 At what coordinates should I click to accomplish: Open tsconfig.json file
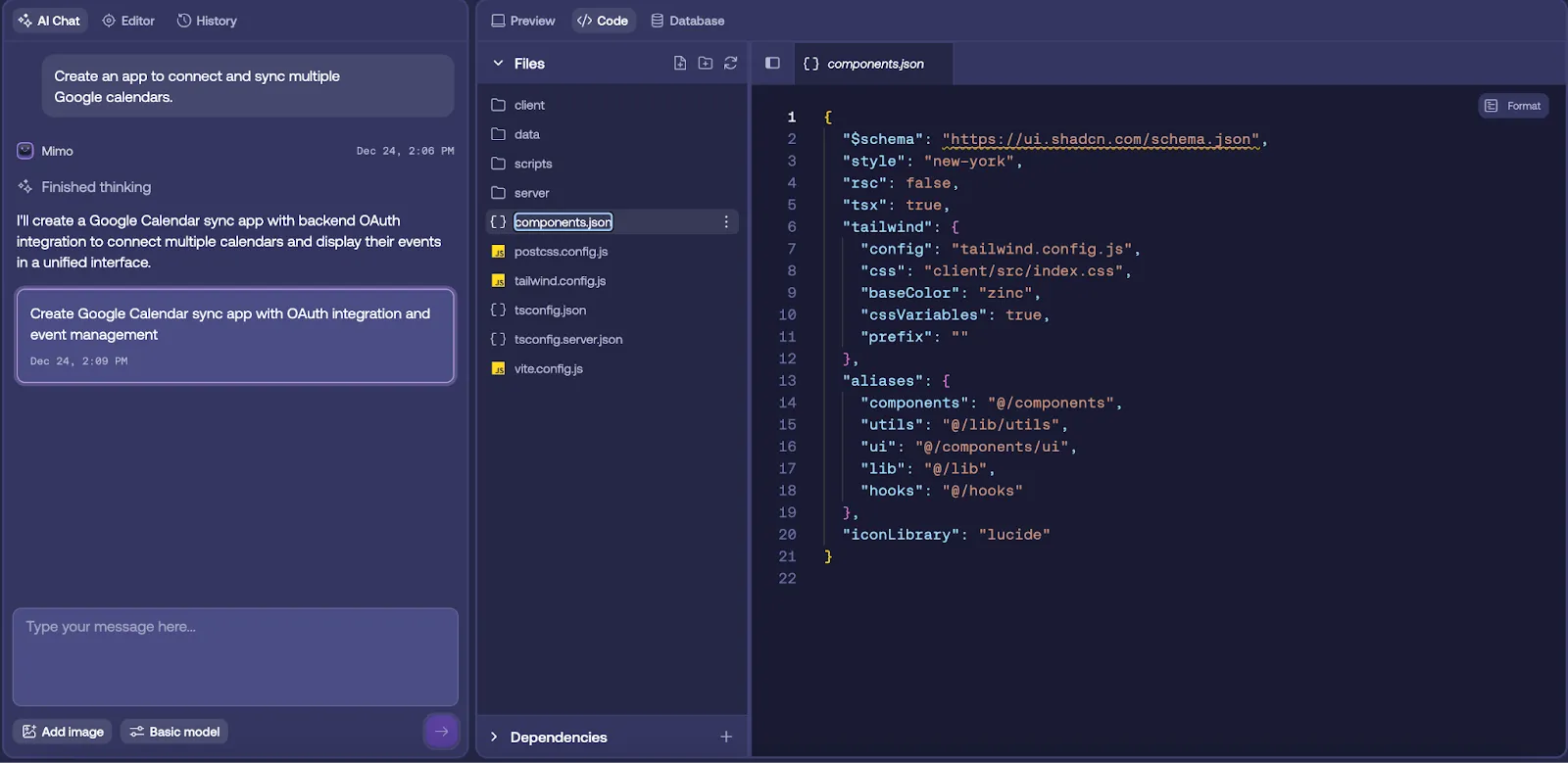point(550,310)
